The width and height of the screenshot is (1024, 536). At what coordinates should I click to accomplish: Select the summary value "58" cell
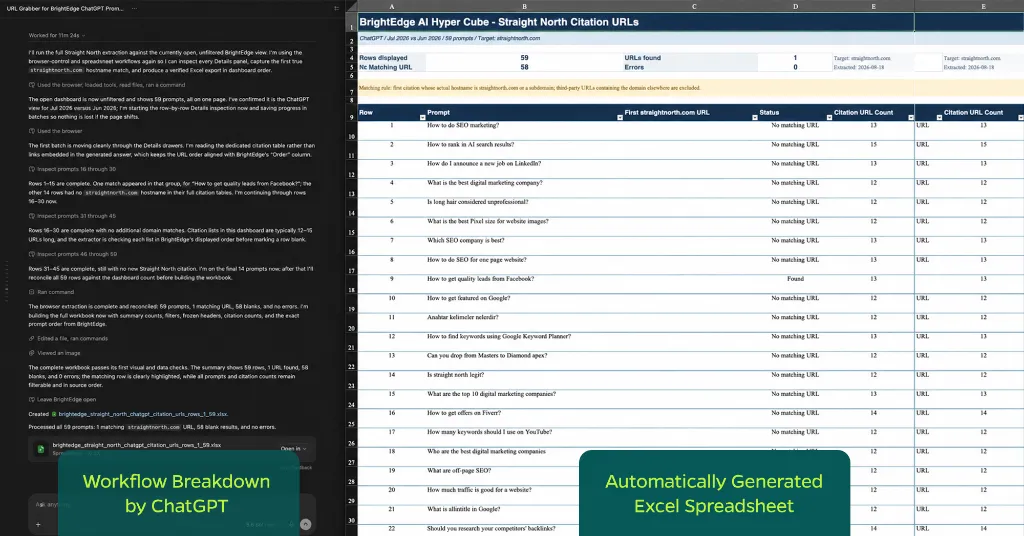click(x=524, y=67)
